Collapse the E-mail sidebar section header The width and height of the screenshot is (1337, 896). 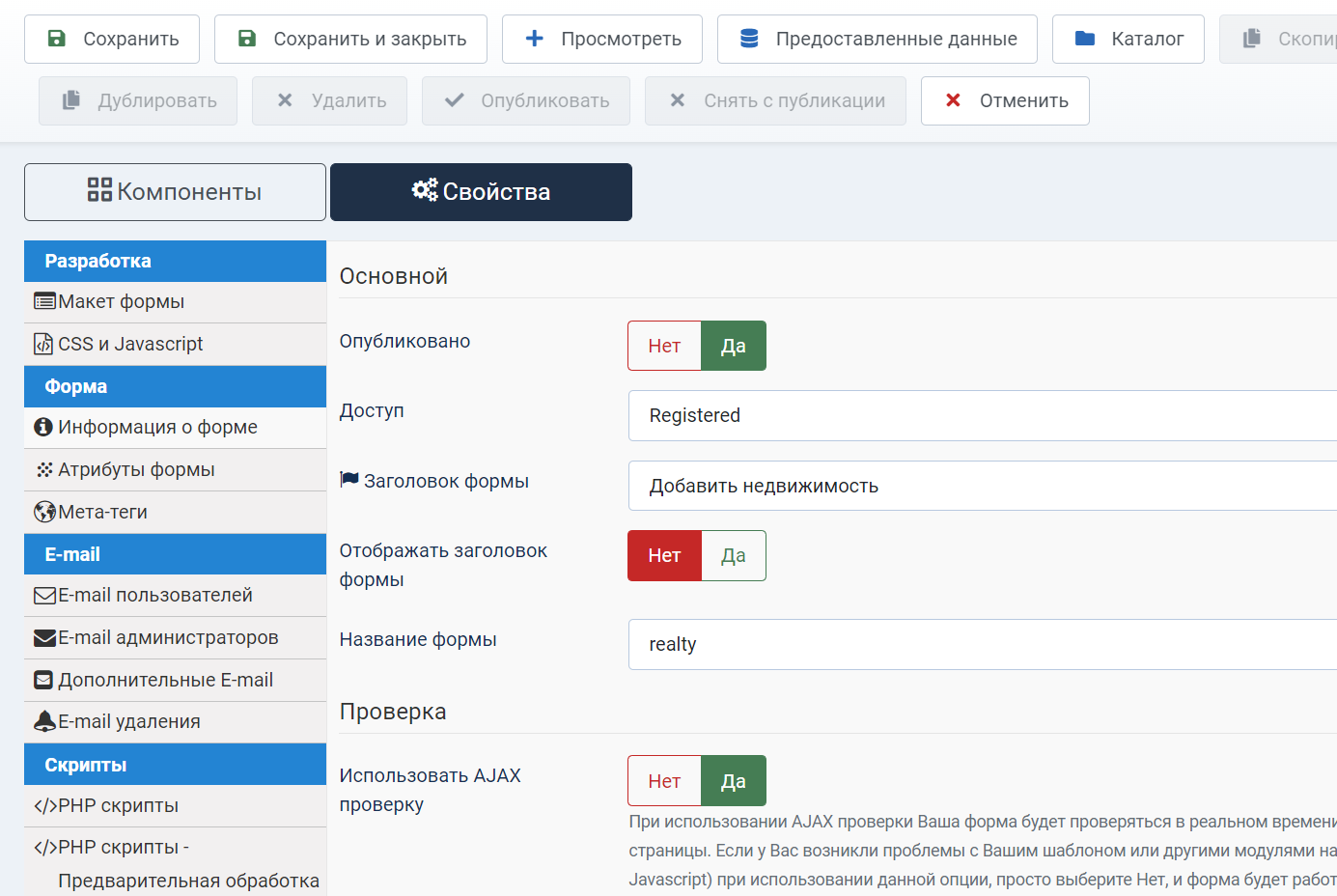[x=175, y=554]
